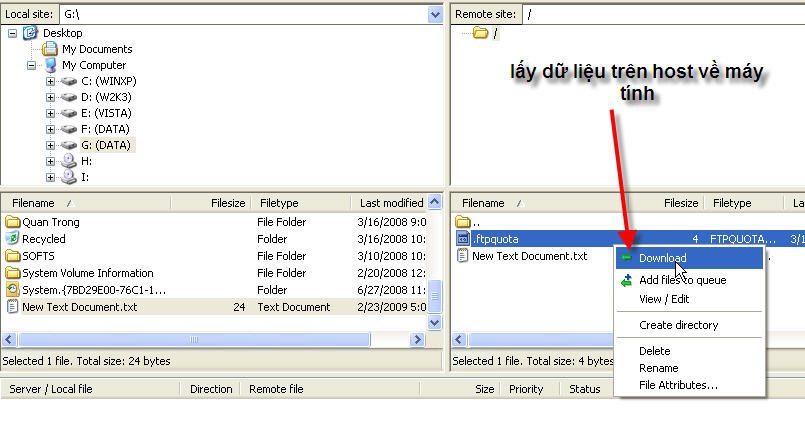
Task: Click the SOFTS folder icon
Action: [x=12, y=256]
